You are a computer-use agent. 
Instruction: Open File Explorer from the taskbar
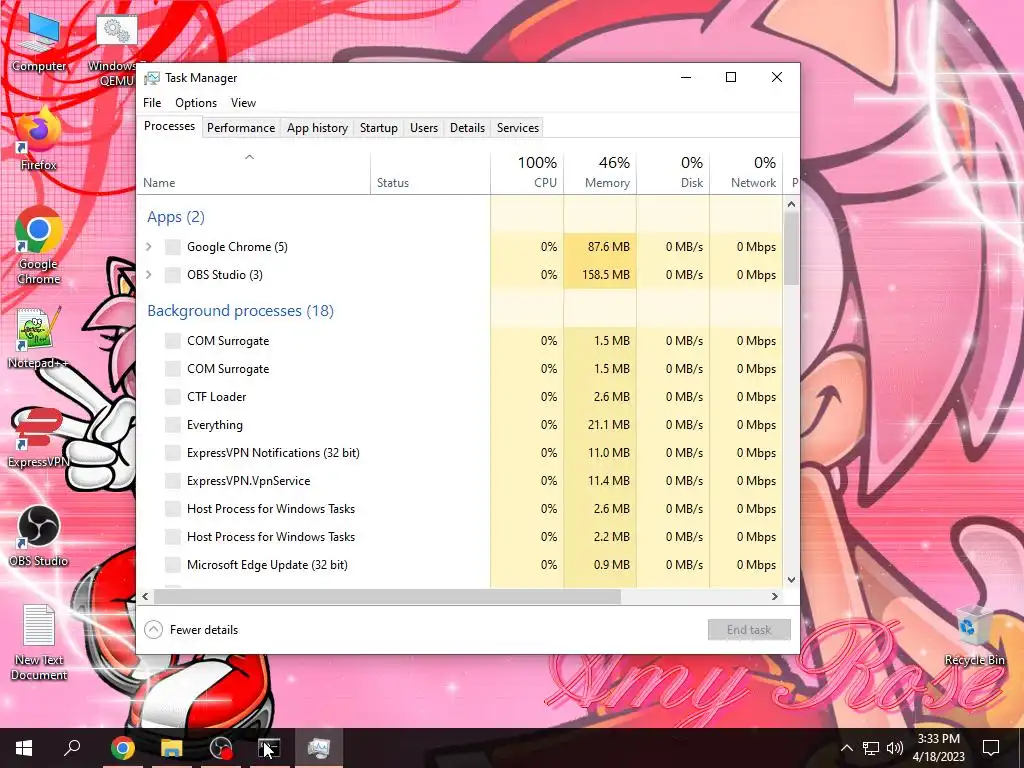click(172, 748)
